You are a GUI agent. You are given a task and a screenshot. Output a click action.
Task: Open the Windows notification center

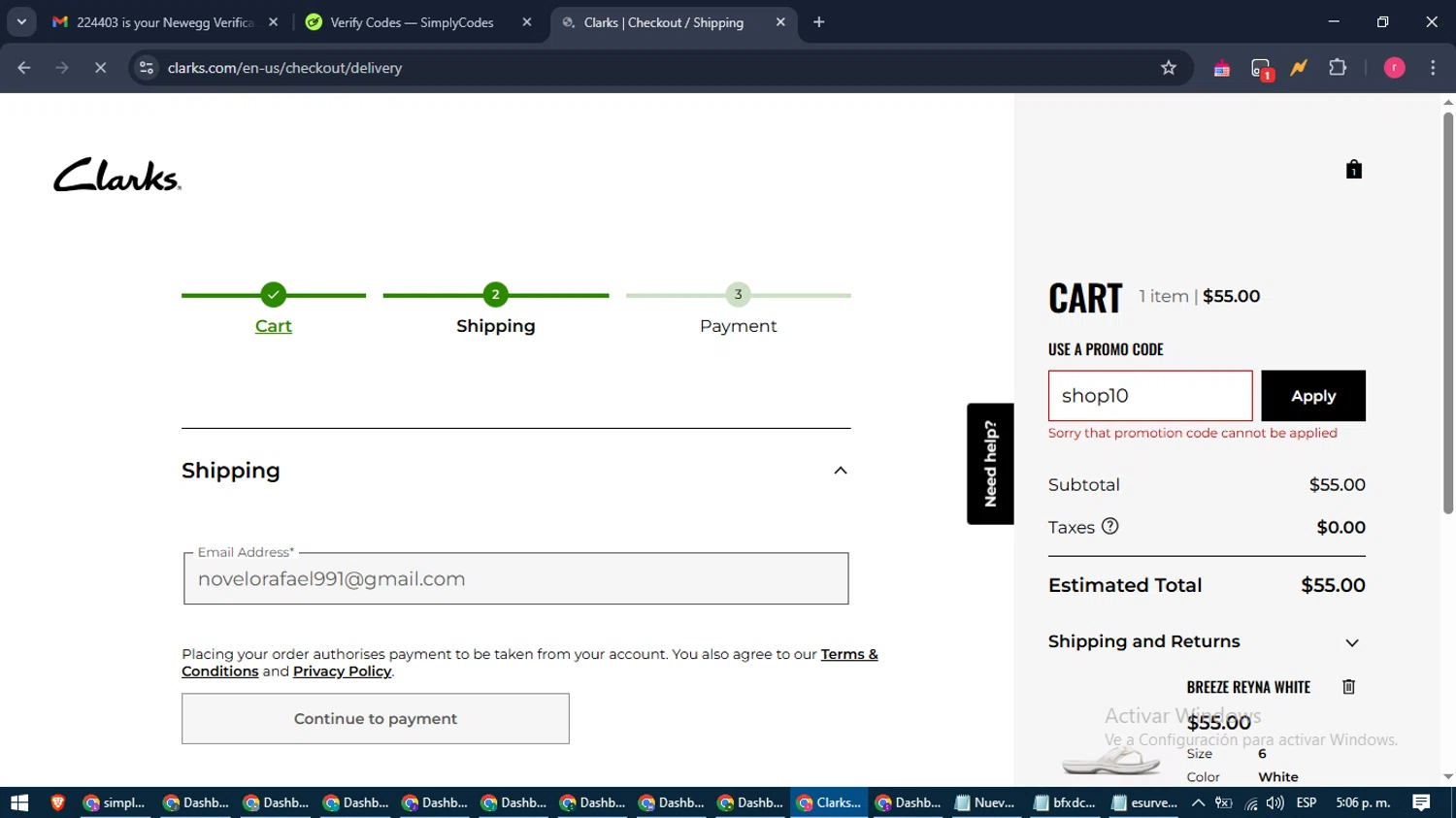pos(1421,802)
